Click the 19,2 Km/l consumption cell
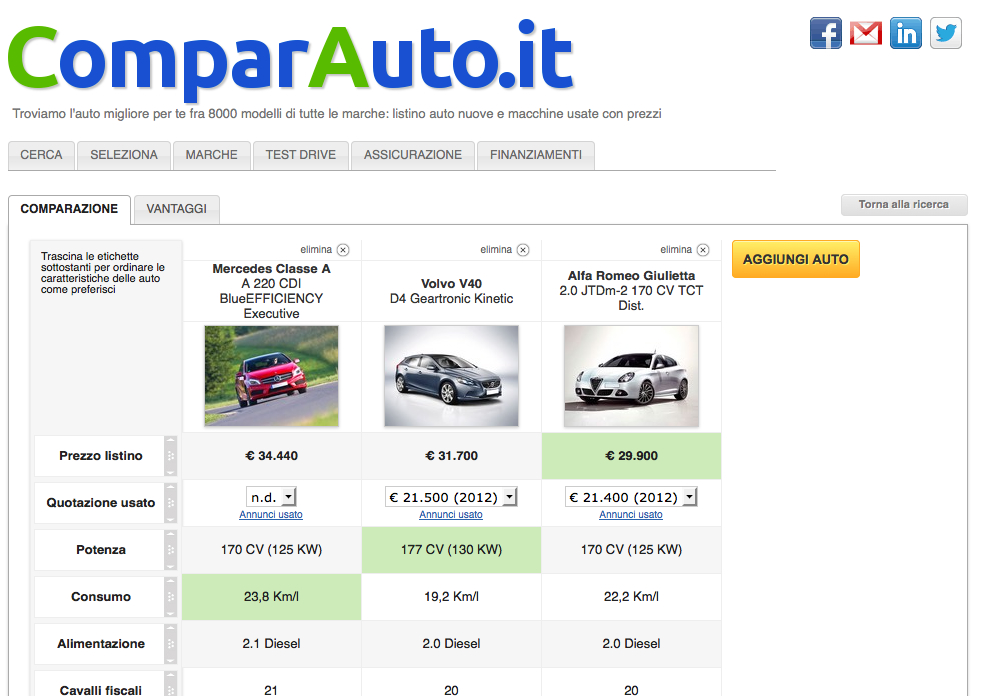 pyautogui.click(x=451, y=597)
